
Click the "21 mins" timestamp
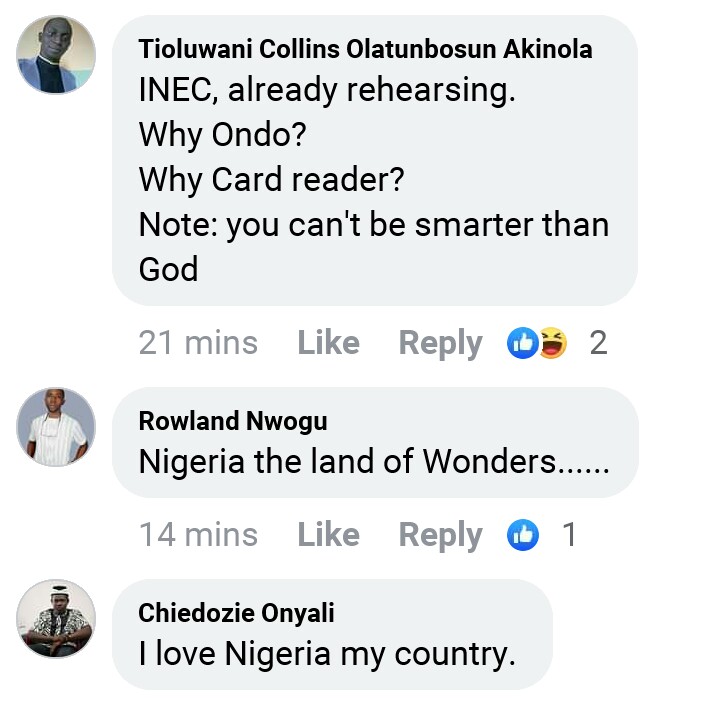(x=198, y=343)
